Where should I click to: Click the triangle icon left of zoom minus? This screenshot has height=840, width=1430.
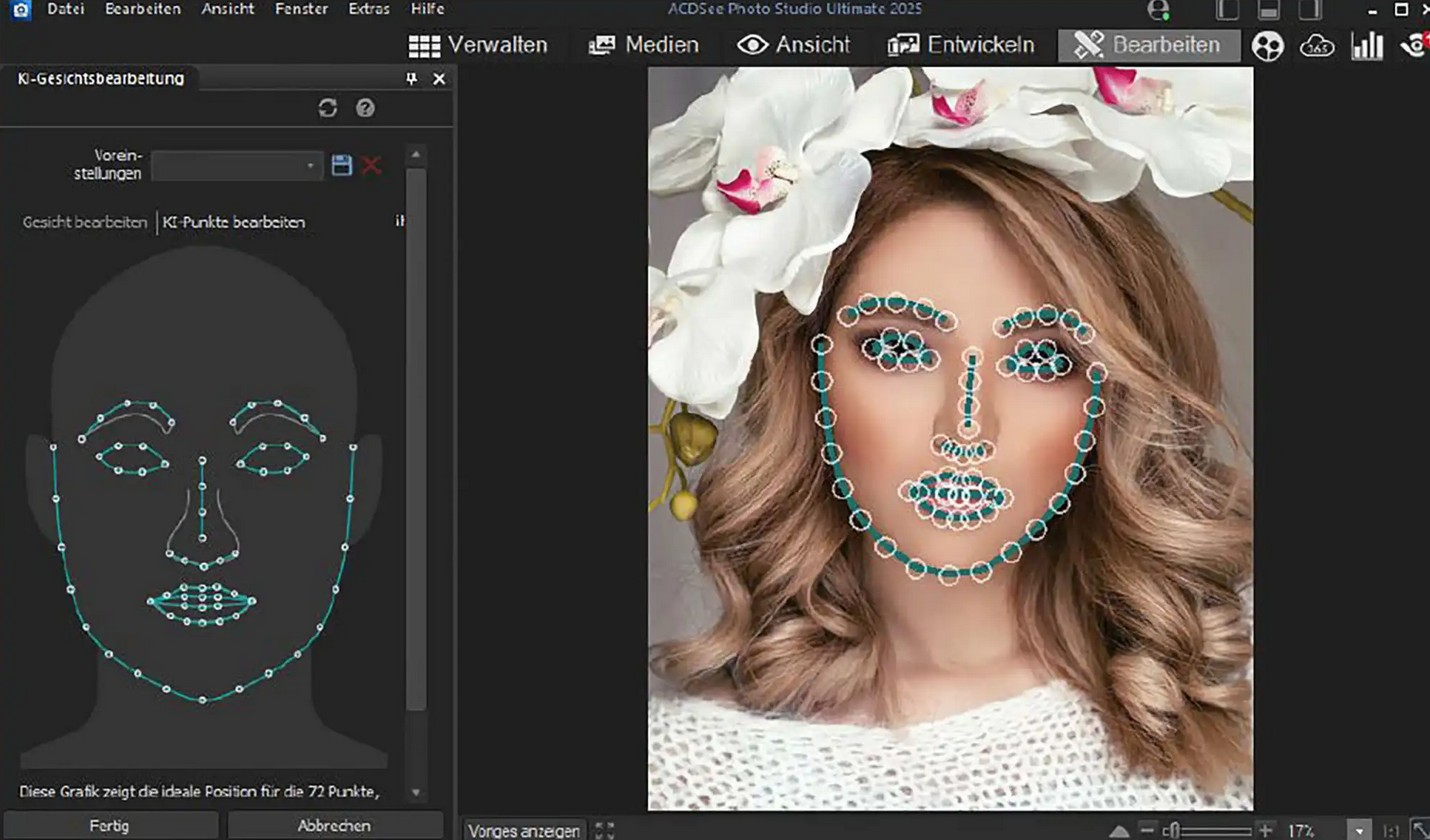click(1120, 831)
